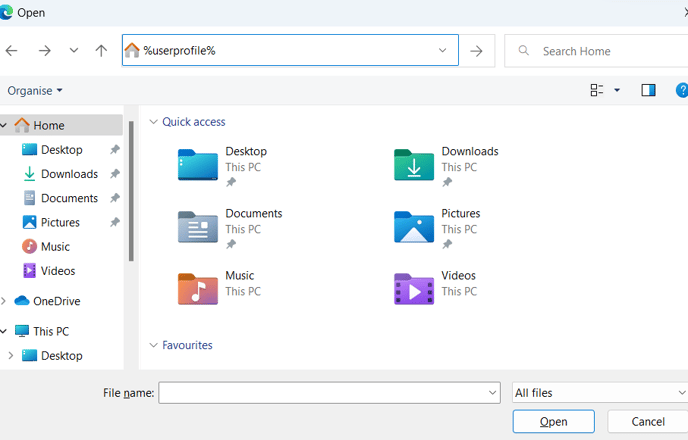
Task: Expand the OneDrive tree node
Action: tap(5, 301)
